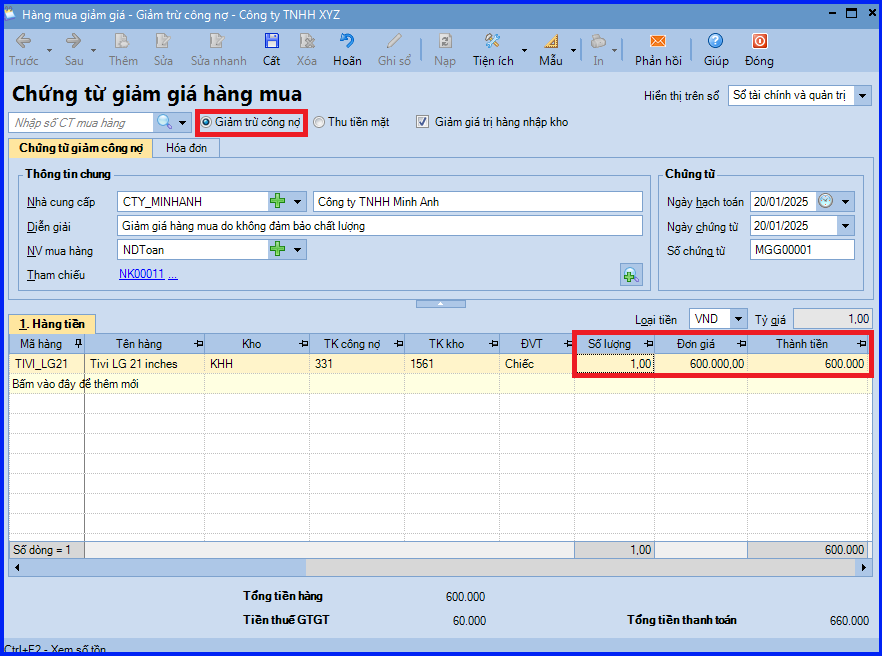Click the Đóng close toolbar icon

[x=759, y=41]
